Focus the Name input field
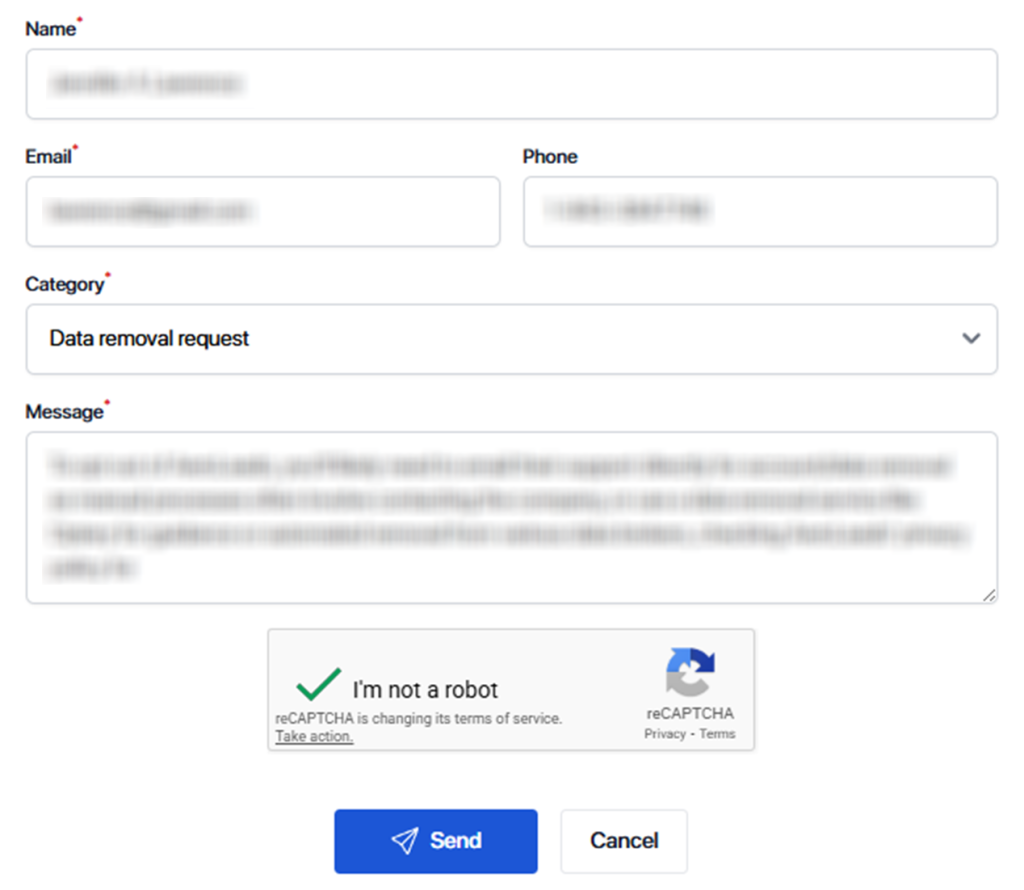 [511, 84]
